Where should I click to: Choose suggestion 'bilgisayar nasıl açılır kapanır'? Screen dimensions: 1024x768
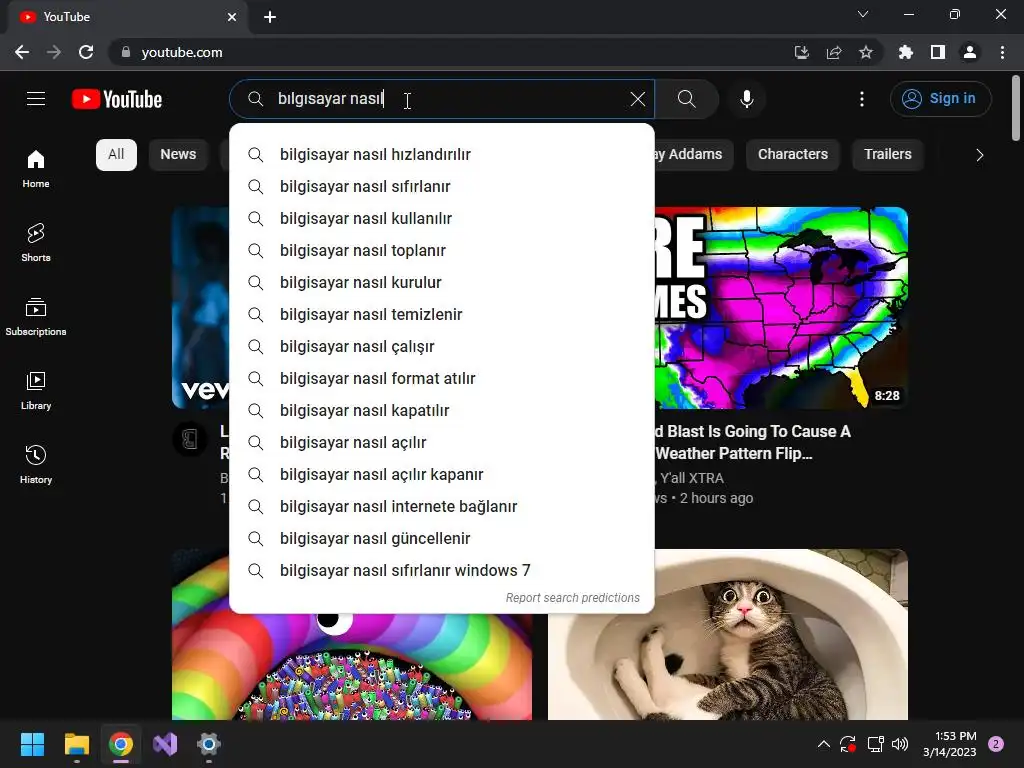click(442, 475)
